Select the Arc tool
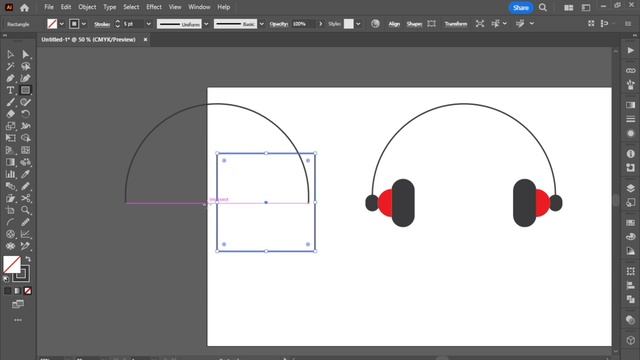Image resolution: width=640 pixels, height=360 pixels. (x=10, y=222)
